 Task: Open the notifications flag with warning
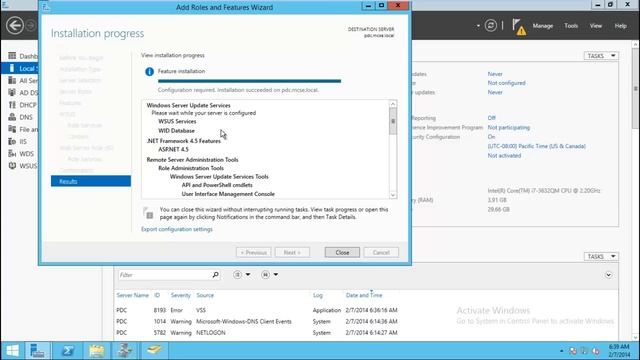tap(519, 27)
